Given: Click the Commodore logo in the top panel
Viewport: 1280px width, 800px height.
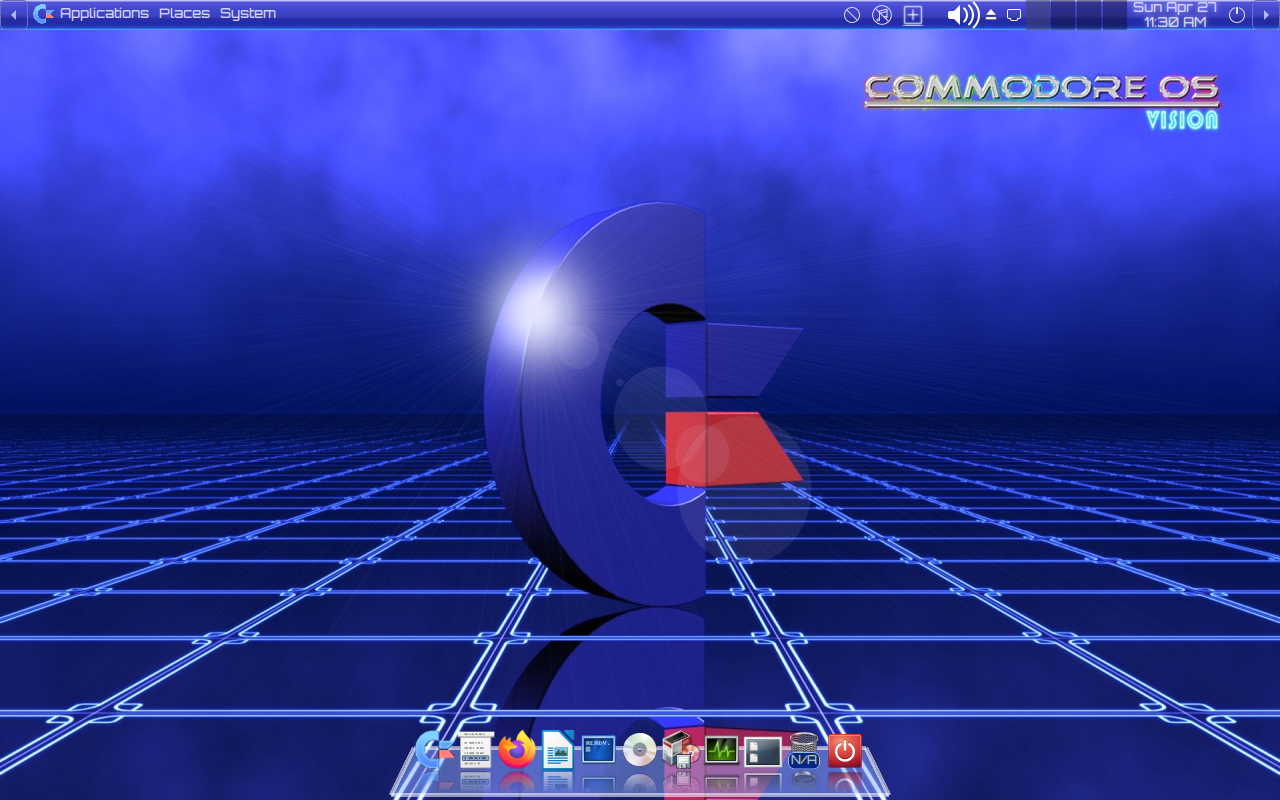Looking at the screenshot, I should pos(43,14).
